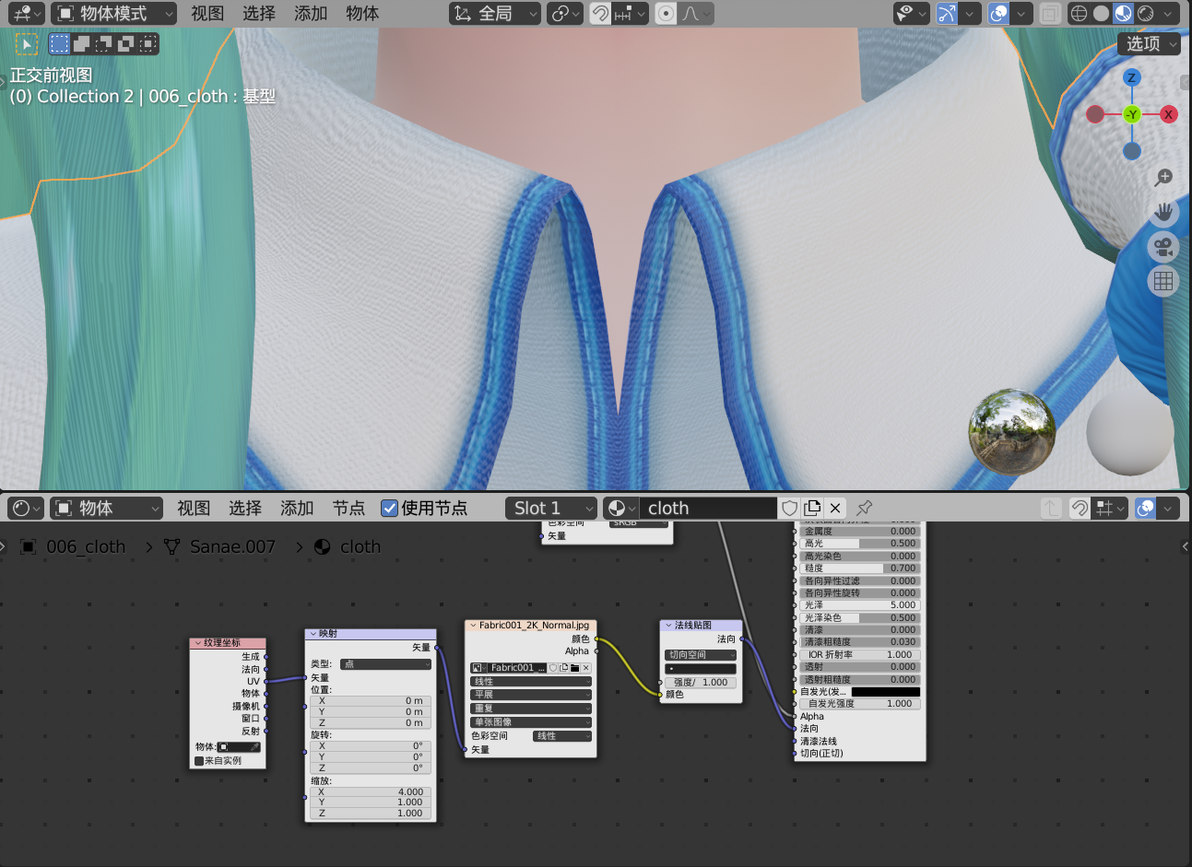
Task: Open the viewport 物体 menu
Action: (x=362, y=13)
